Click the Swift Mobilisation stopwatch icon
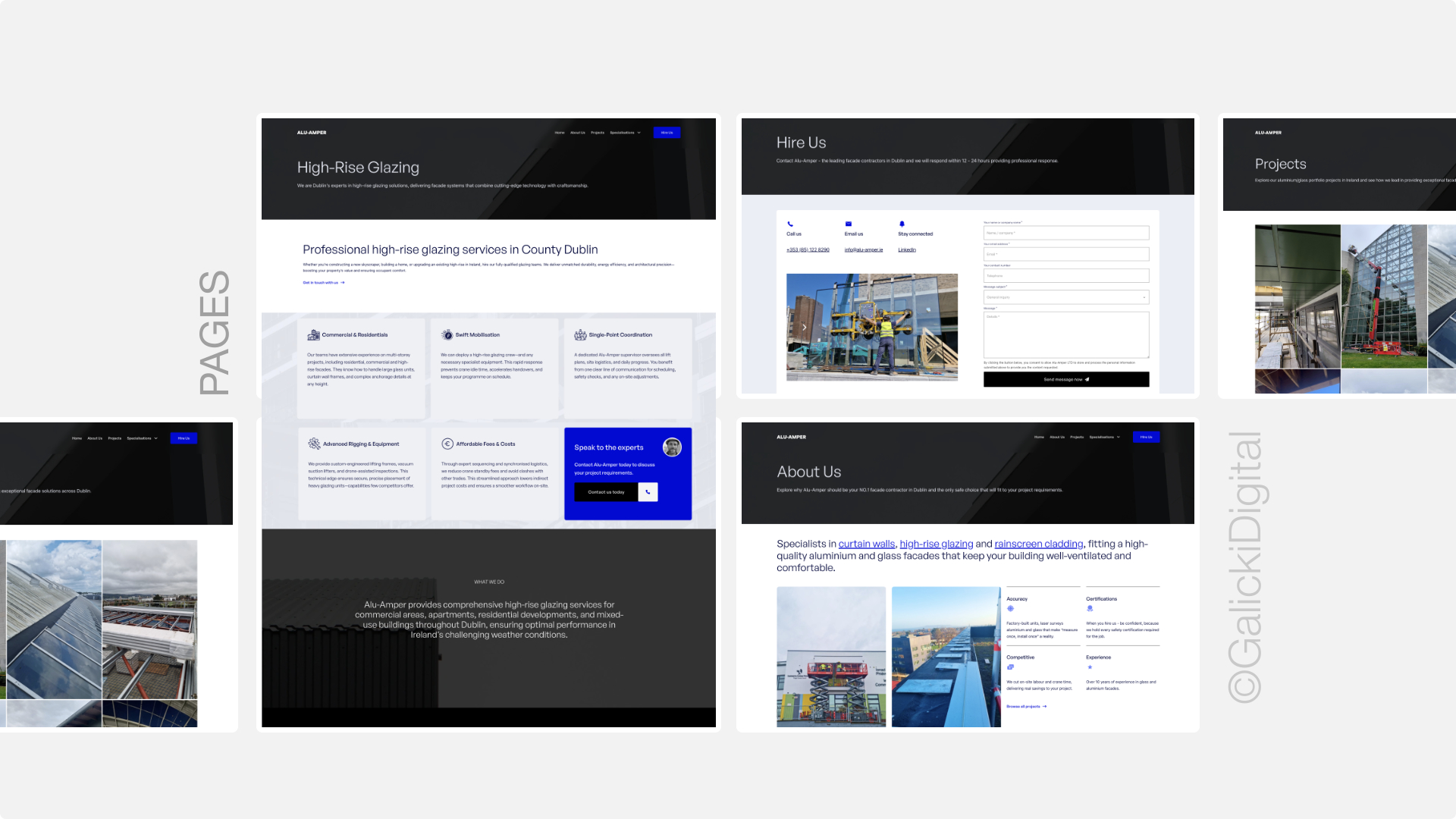This screenshot has width=1456, height=819. (x=447, y=334)
